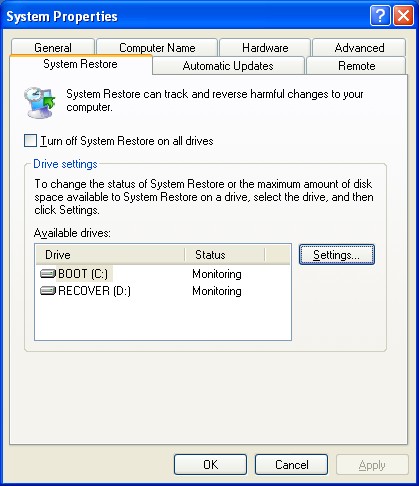Click the System Restore tab
The image size is (419, 486).
pyautogui.click(x=81, y=64)
